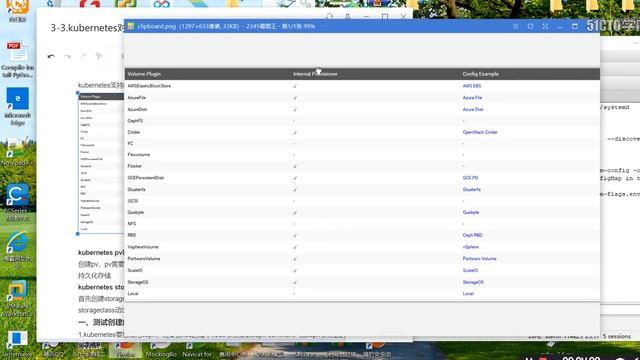Open the AWS EBS config example link
The image size is (640, 360).
point(472,86)
